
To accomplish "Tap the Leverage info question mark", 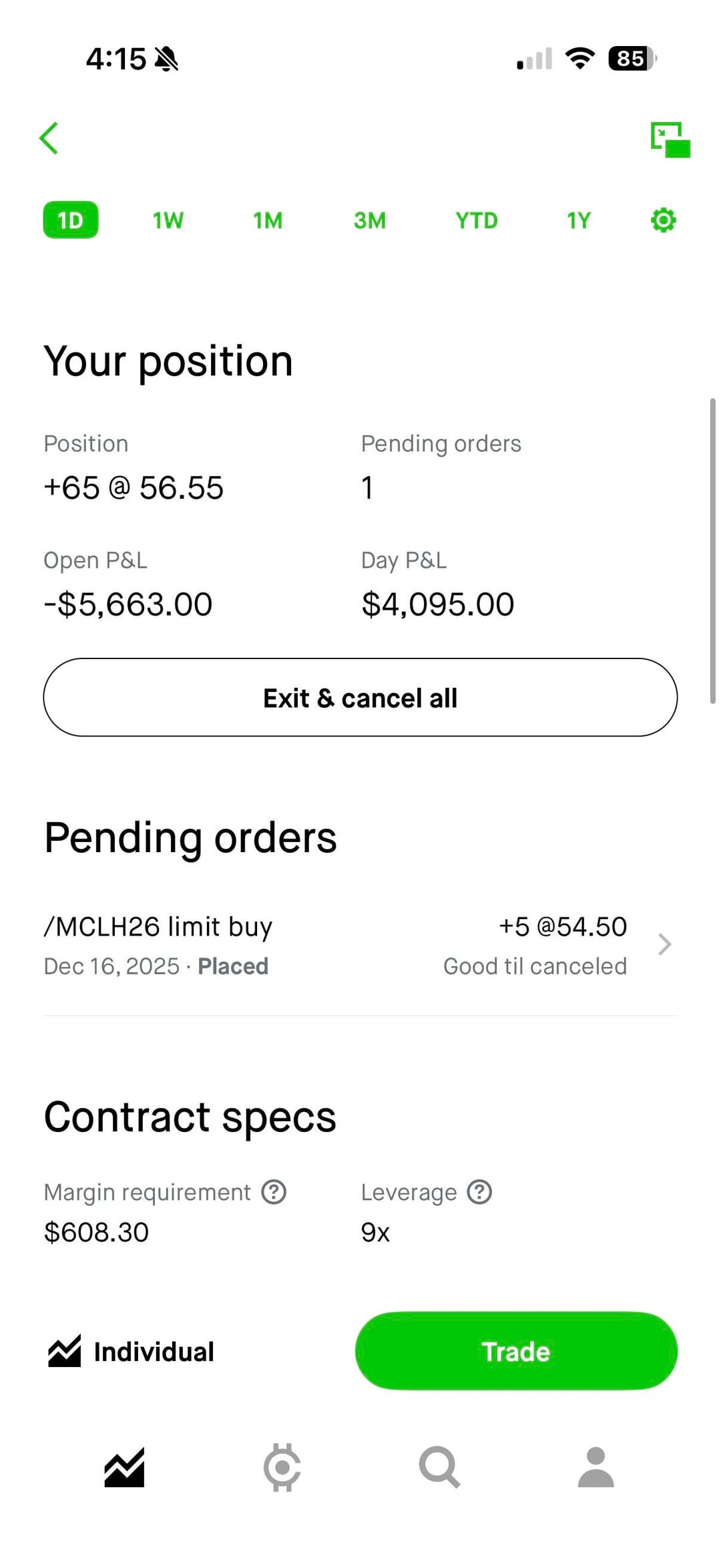I will [x=479, y=1192].
